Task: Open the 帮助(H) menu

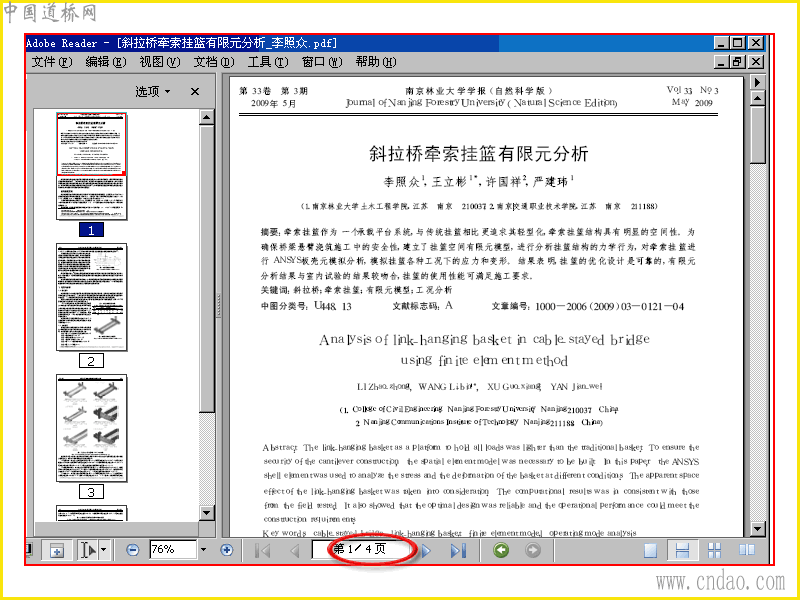Action: [376, 62]
